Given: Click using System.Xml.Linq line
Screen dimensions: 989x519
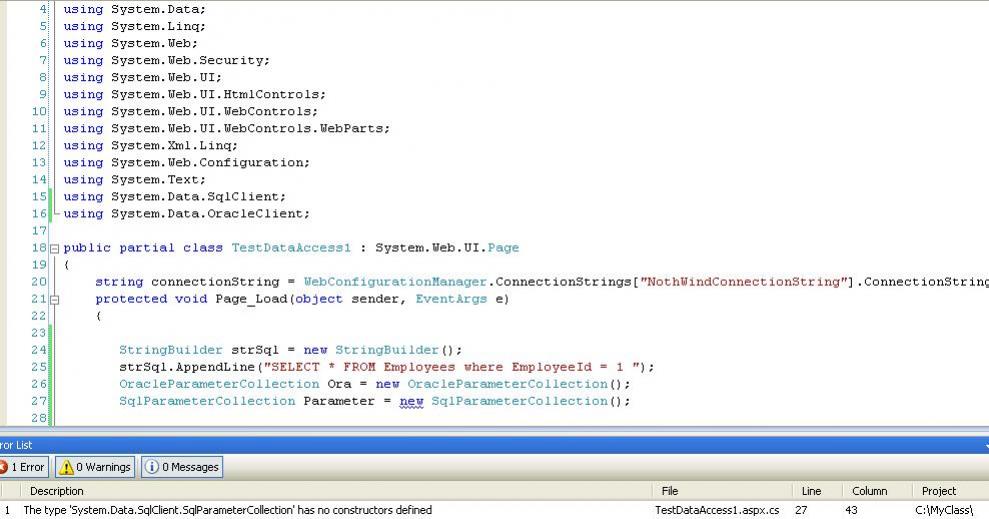Looking at the screenshot, I should [151, 146].
